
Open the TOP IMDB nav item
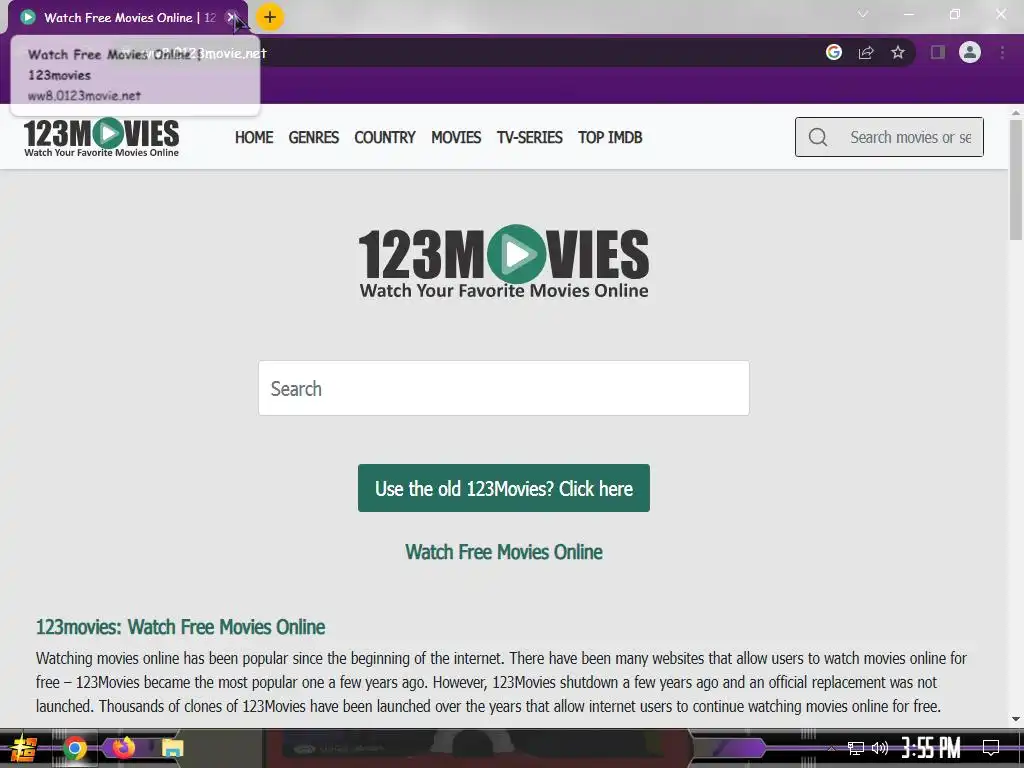(610, 137)
